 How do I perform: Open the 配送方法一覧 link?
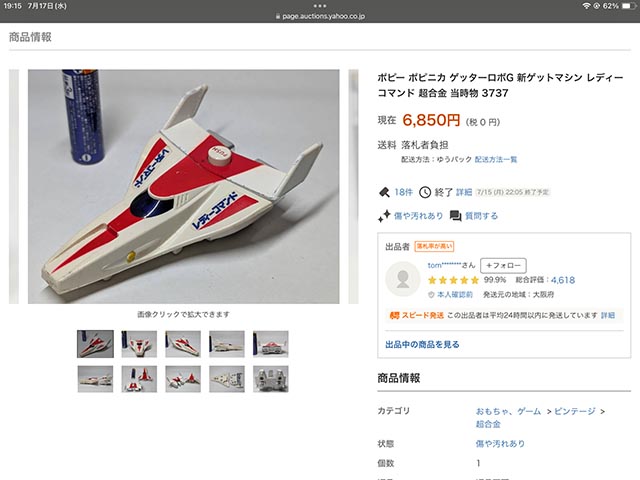tap(496, 159)
